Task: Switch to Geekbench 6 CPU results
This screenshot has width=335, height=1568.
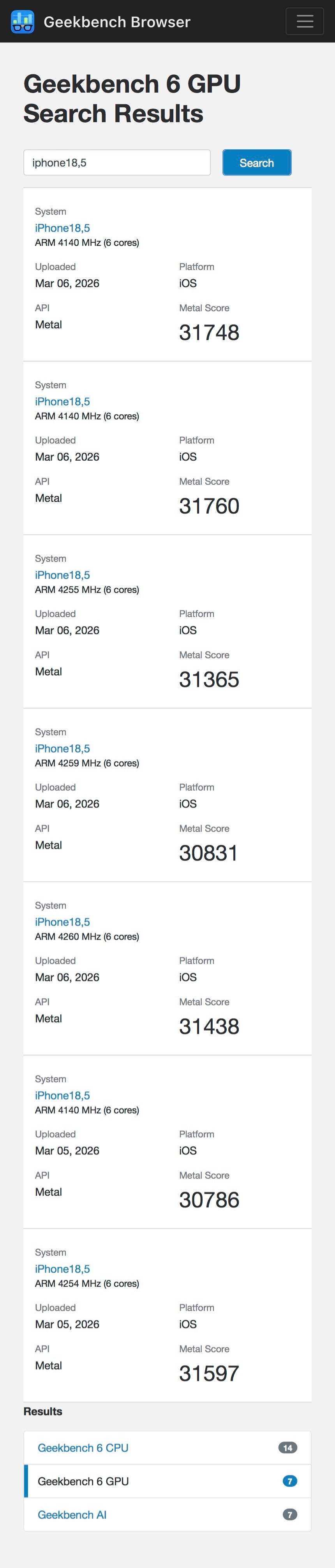Action: point(83,1447)
